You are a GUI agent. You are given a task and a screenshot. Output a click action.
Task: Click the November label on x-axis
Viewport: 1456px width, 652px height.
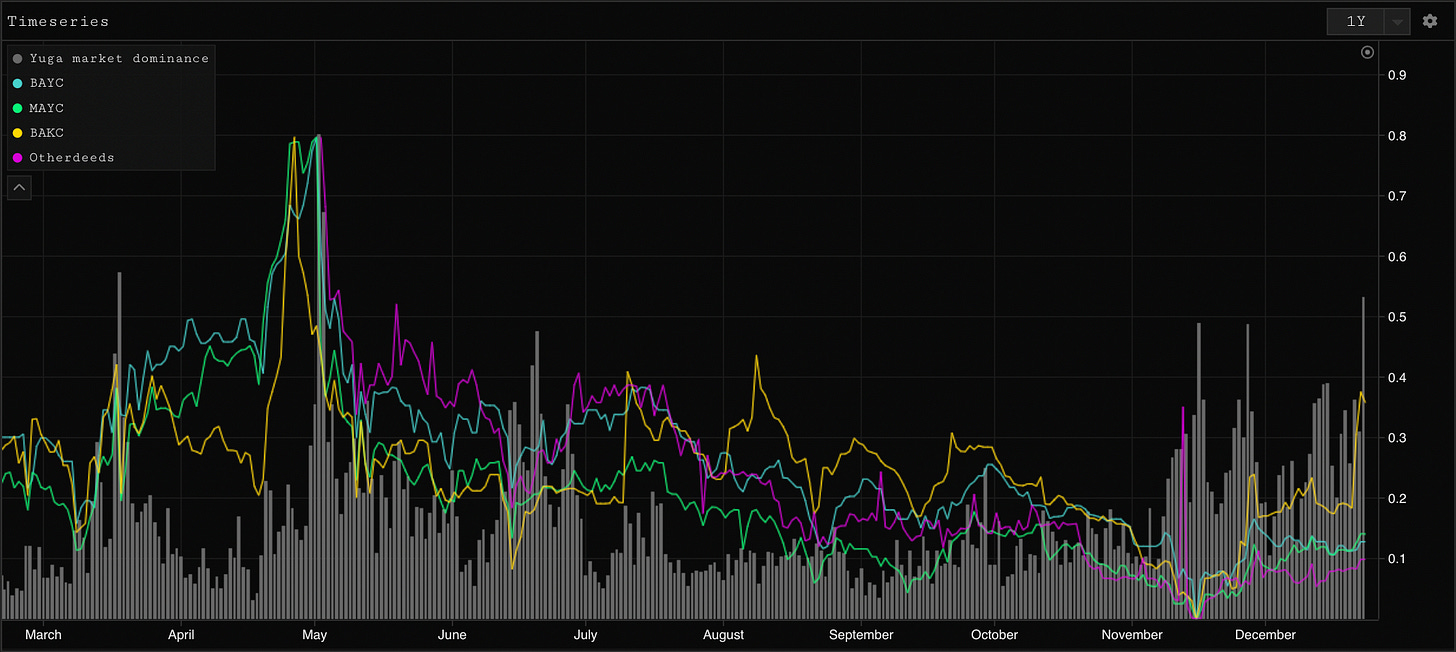click(1132, 635)
